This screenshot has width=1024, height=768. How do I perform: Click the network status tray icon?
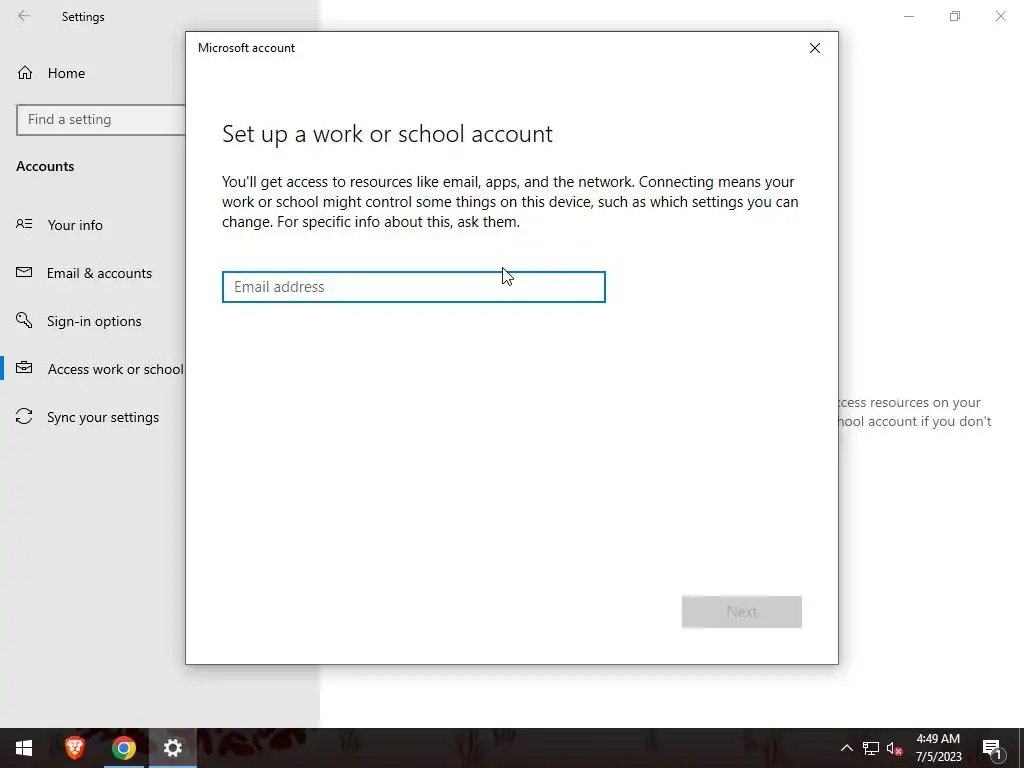[x=871, y=748]
